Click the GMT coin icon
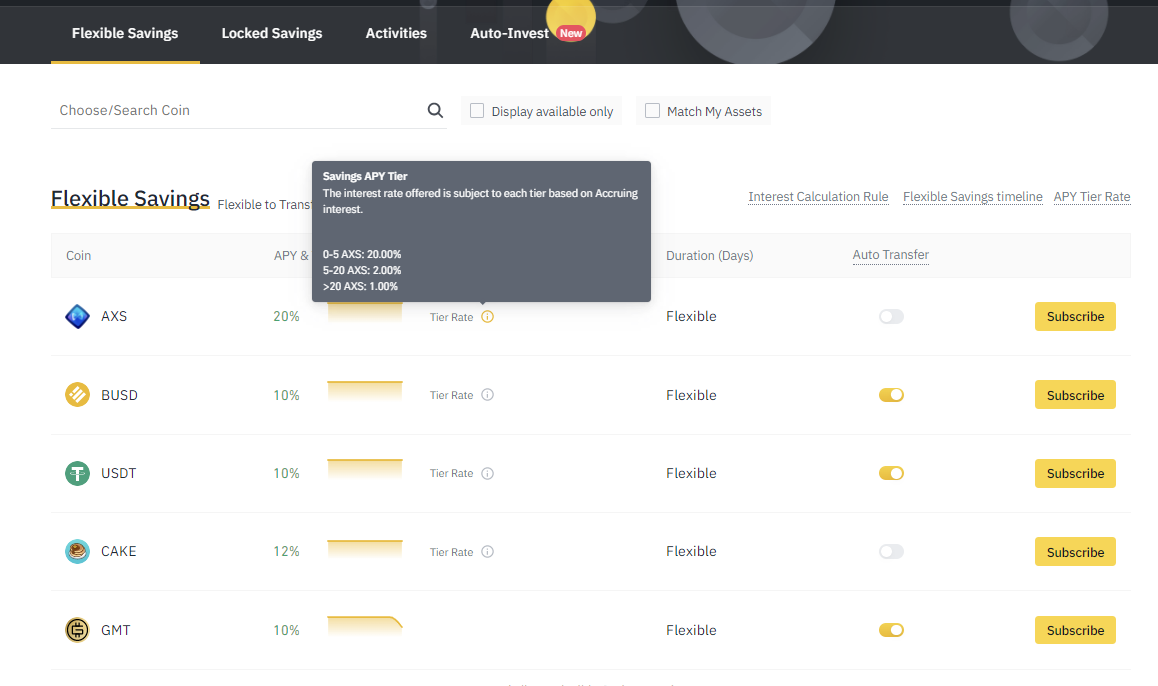Viewport: 1158px width, 686px height. click(x=77, y=630)
